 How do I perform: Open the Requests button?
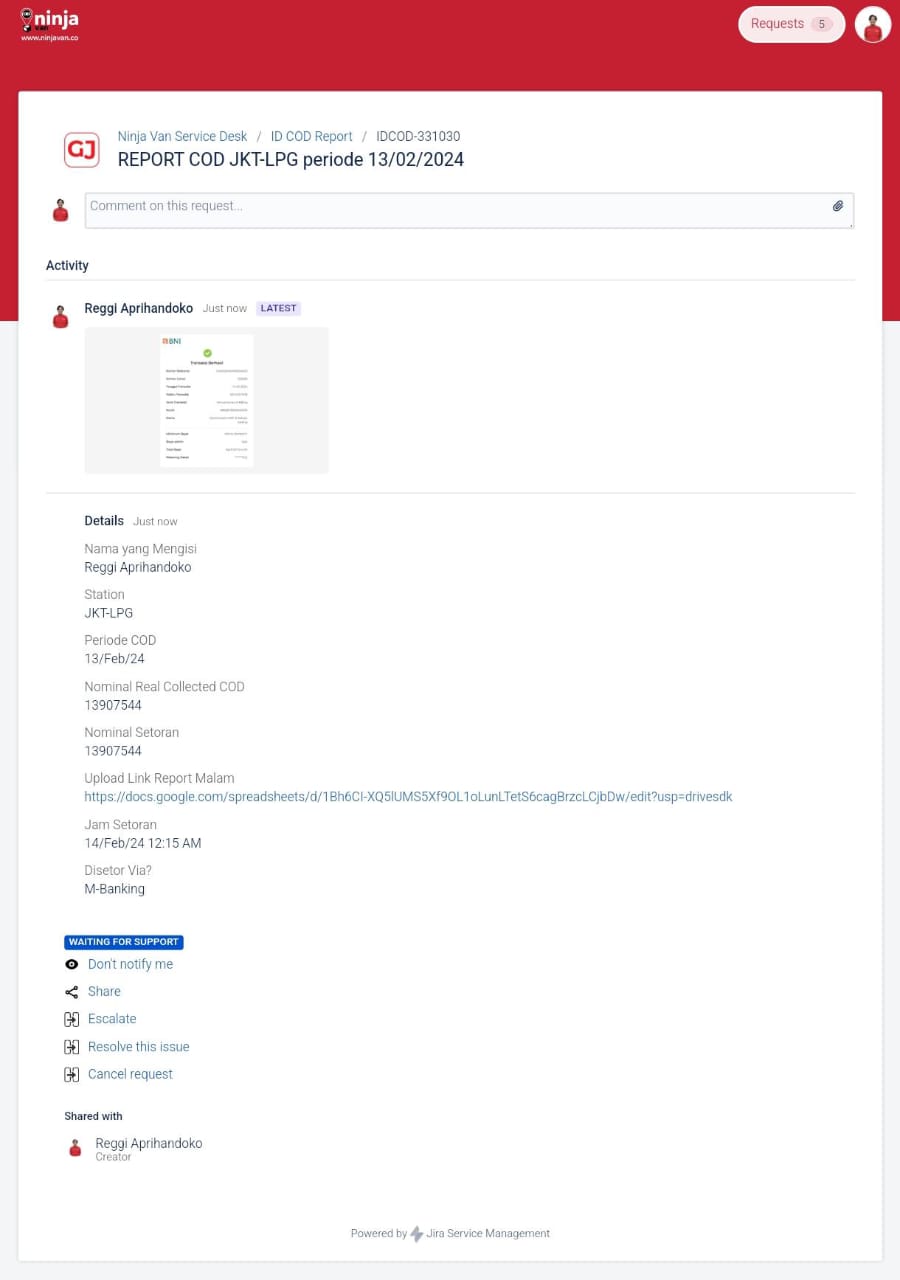pos(791,24)
